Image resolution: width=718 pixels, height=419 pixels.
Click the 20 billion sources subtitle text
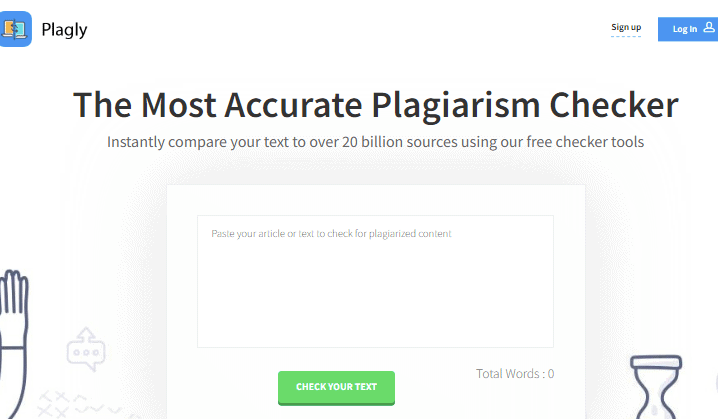[375, 142]
